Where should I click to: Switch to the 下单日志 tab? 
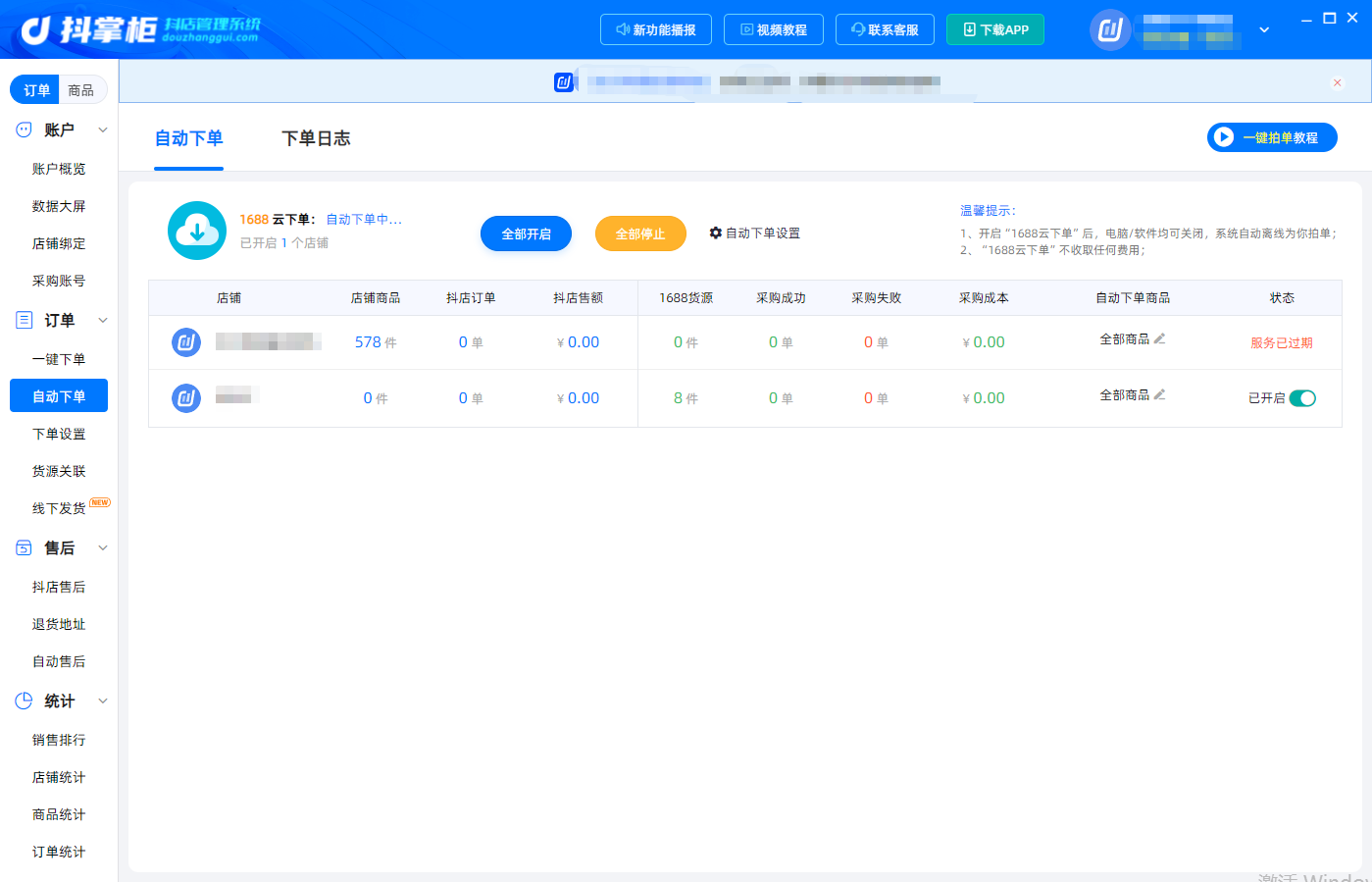[x=316, y=138]
